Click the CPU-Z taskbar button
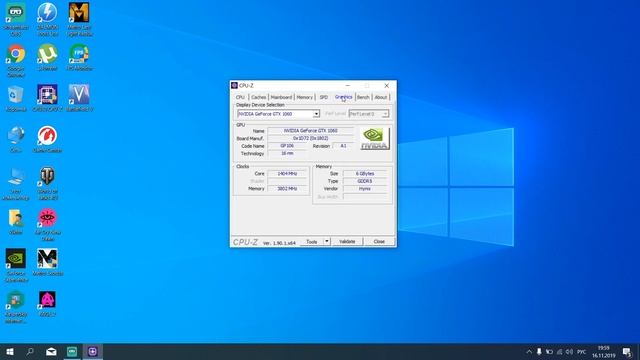Image resolution: width=640 pixels, height=360 pixels. pos(93,351)
